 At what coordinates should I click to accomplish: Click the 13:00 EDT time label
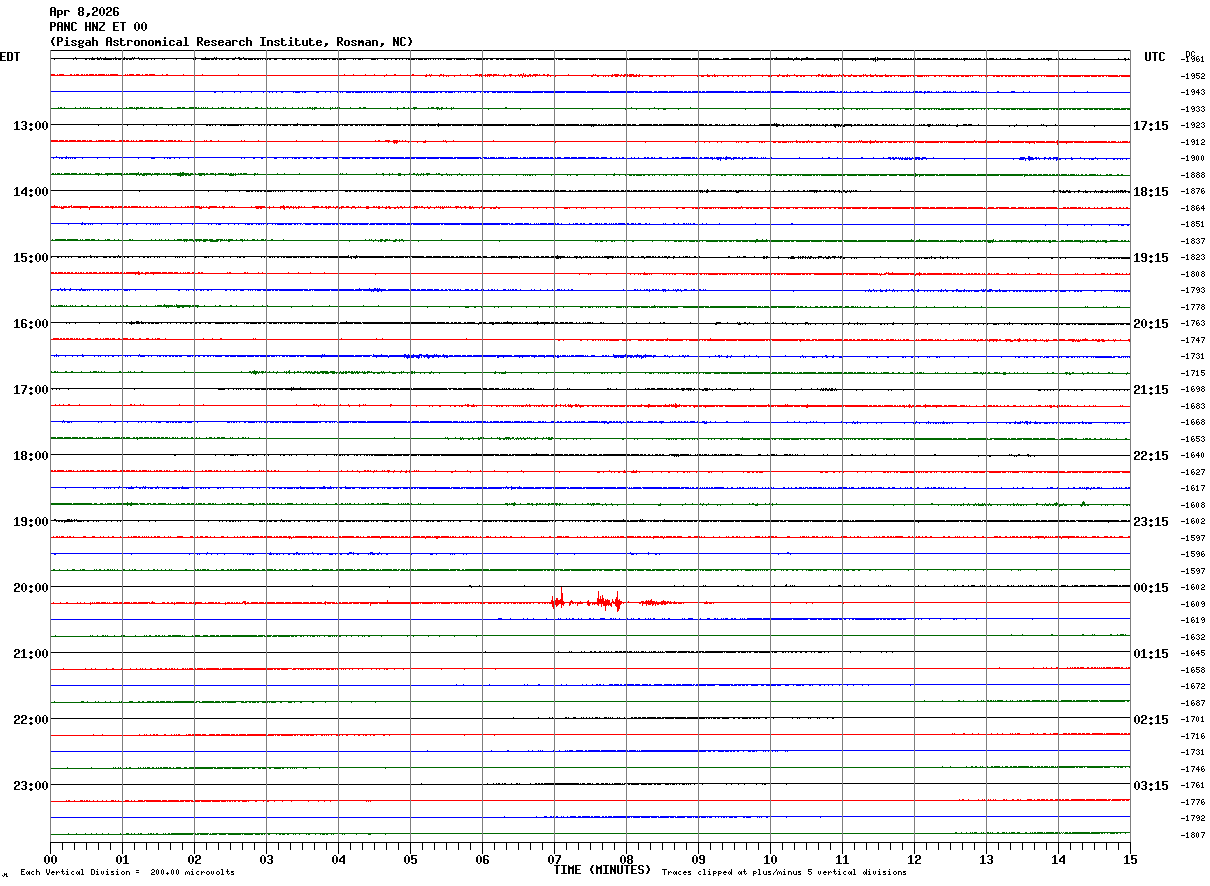[30, 126]
